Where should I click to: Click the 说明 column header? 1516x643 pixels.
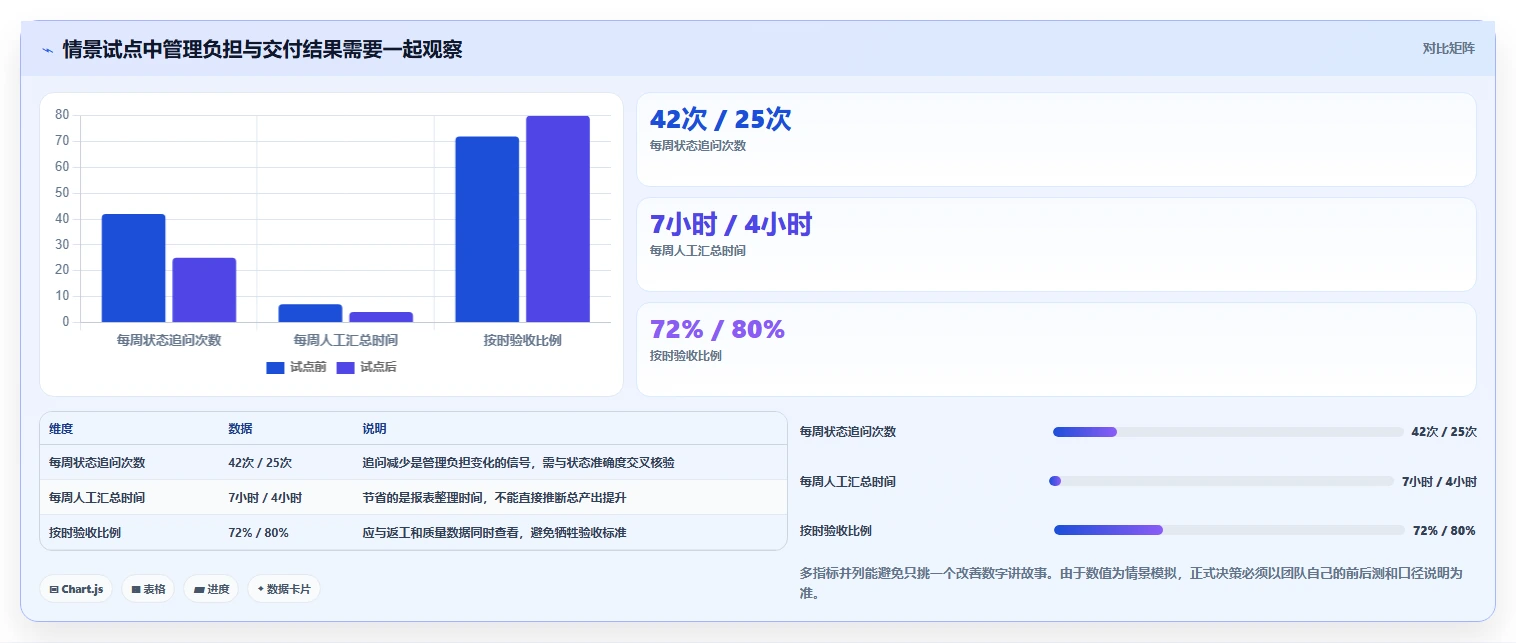(x=374, y=429)
